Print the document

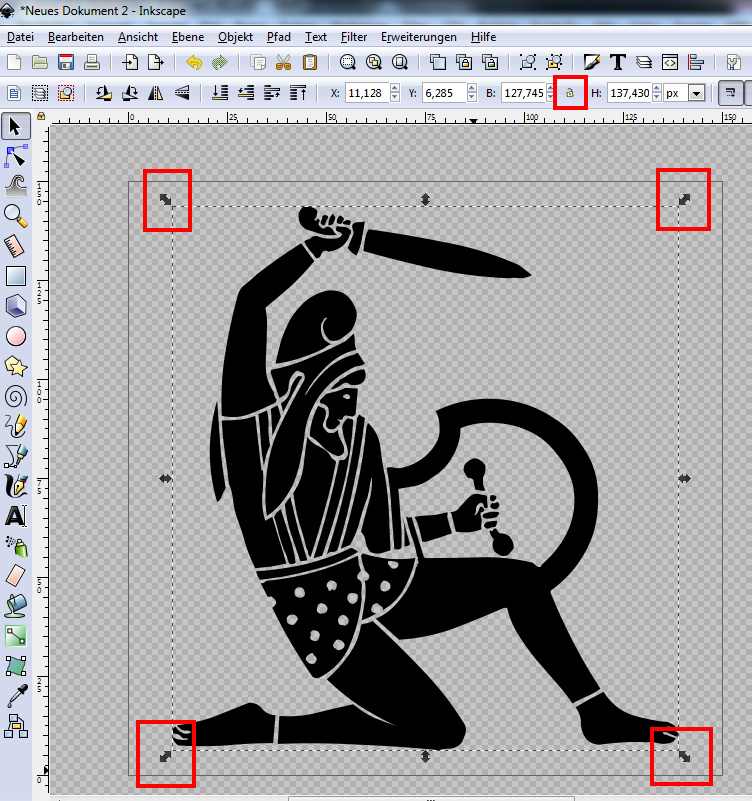point(92,62)
